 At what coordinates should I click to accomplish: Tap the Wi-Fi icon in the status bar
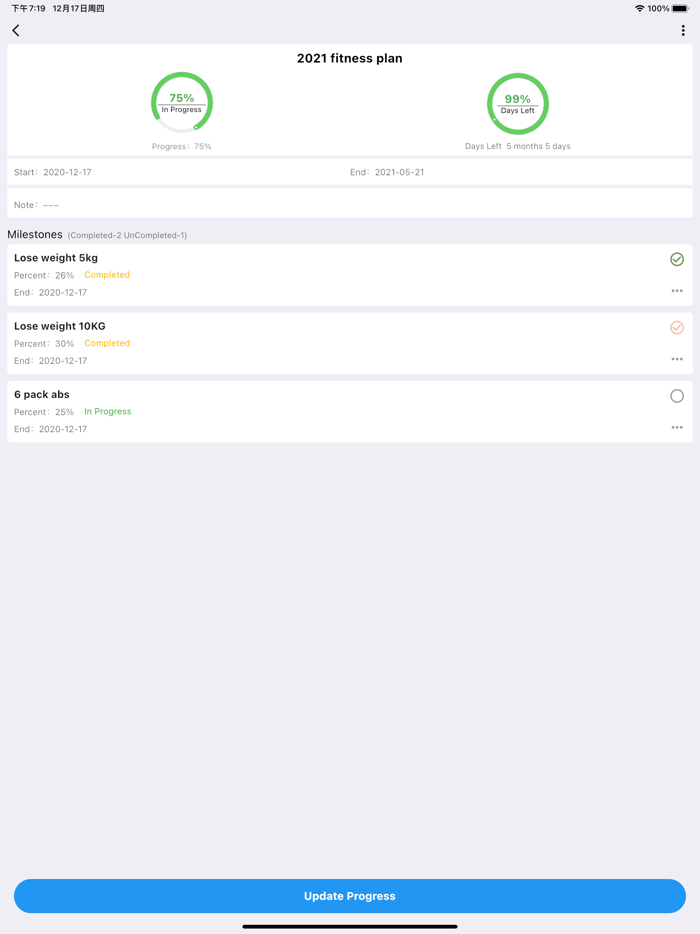[x=639, y=8]
